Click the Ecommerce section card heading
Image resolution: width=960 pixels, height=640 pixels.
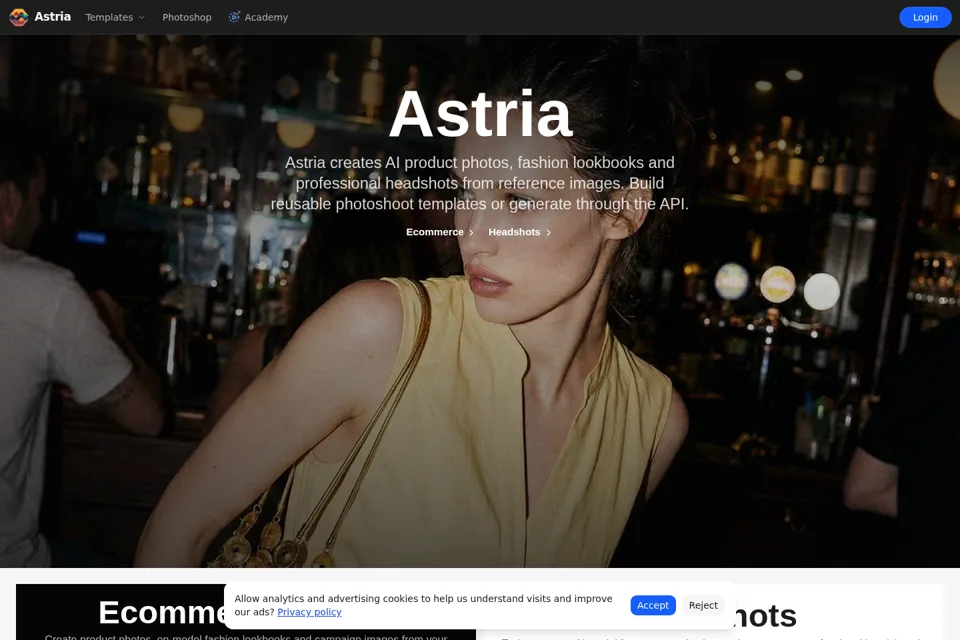(x=164, y=612)
